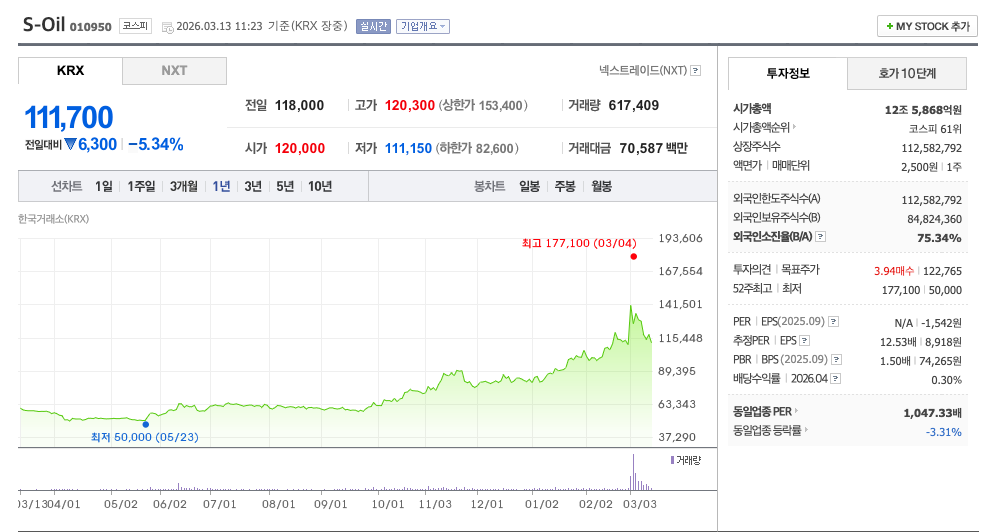The height and width of the screenshot is (532, 1008).
Task: Open the 호가10단계 tab
Action: [x=907, y=74]
